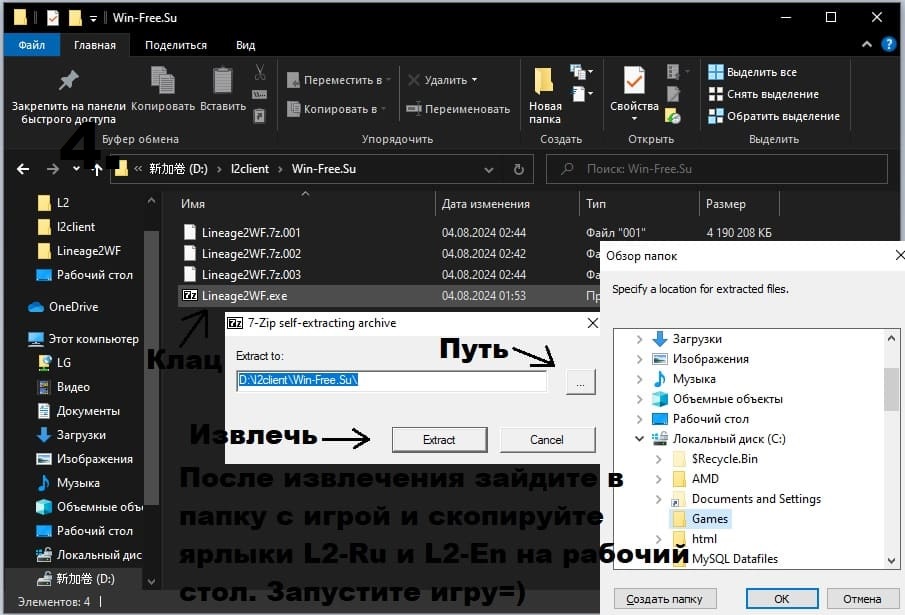Viewport: 905px width, 615px height.
Task: Click the Обзор папок tree scrollbar thumb
Action: click(891, 389)
